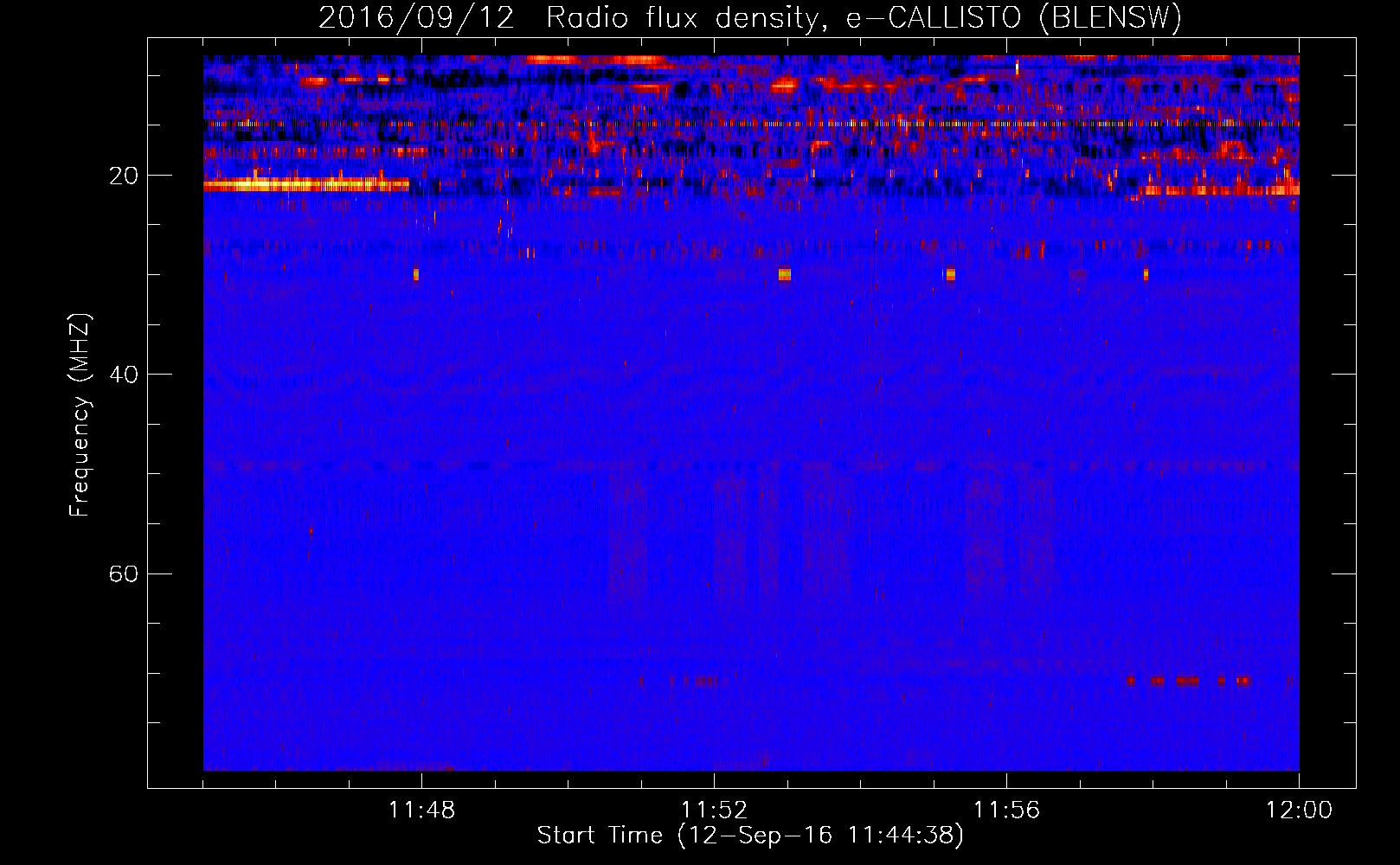This screenshot has height=865, width=1400.
Task: Click the 11:56 time axis label
Action: (x=1006, y=811)
